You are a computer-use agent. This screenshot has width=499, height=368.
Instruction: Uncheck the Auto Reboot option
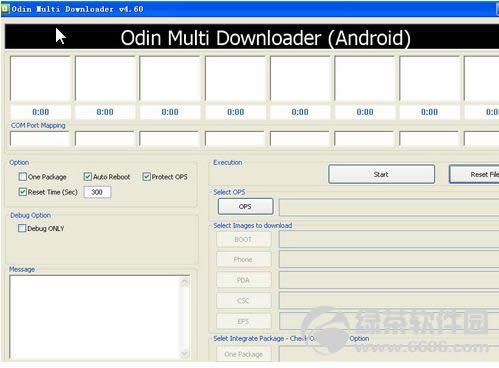coord(88,177)
